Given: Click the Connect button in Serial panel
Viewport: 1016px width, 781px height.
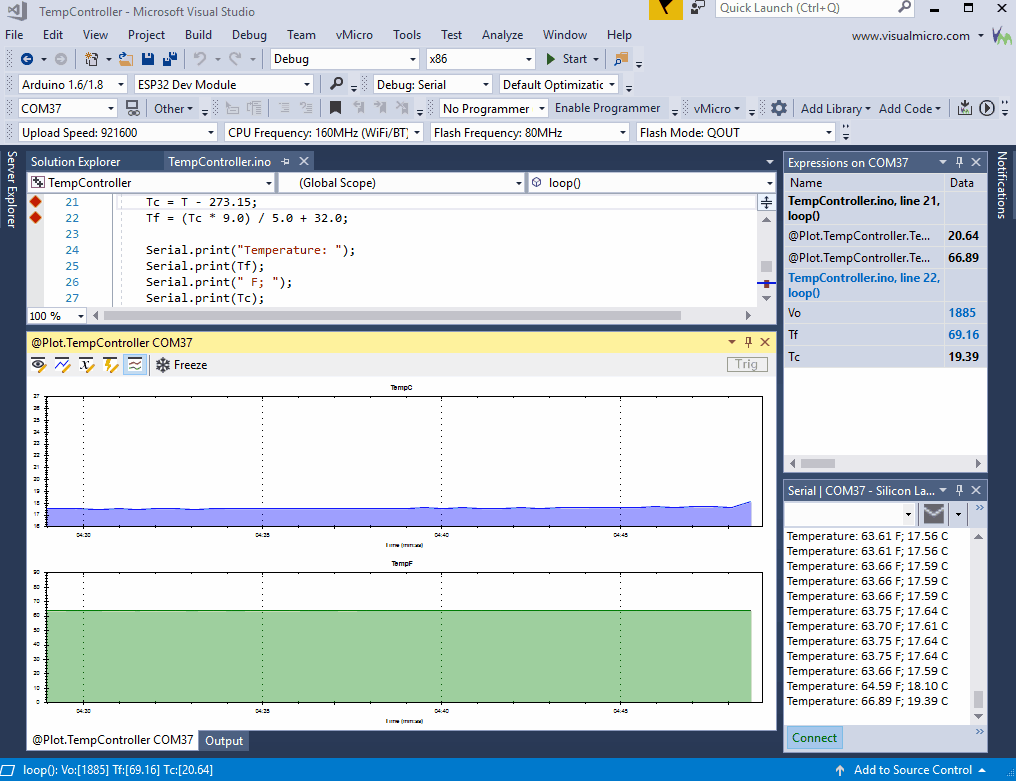Looking at the screenshot, I should click(x=814, y=738).
